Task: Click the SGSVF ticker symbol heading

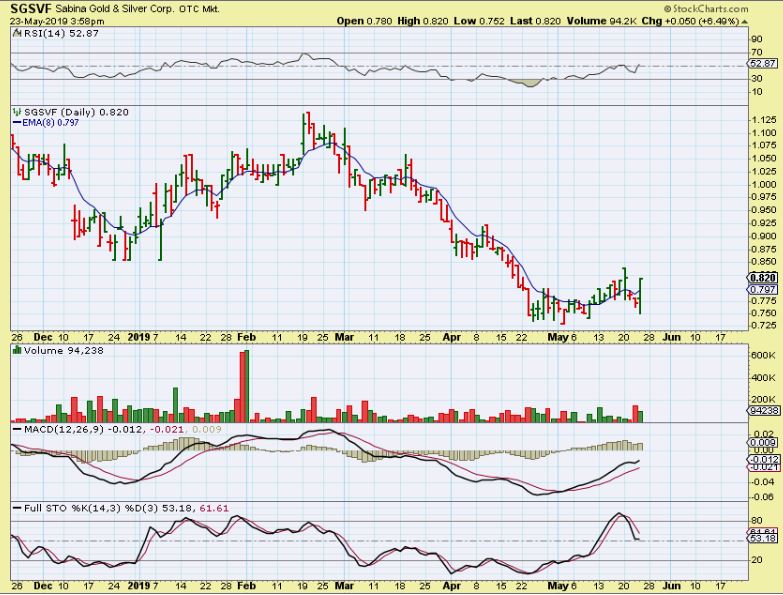Action: pos(27,8)
